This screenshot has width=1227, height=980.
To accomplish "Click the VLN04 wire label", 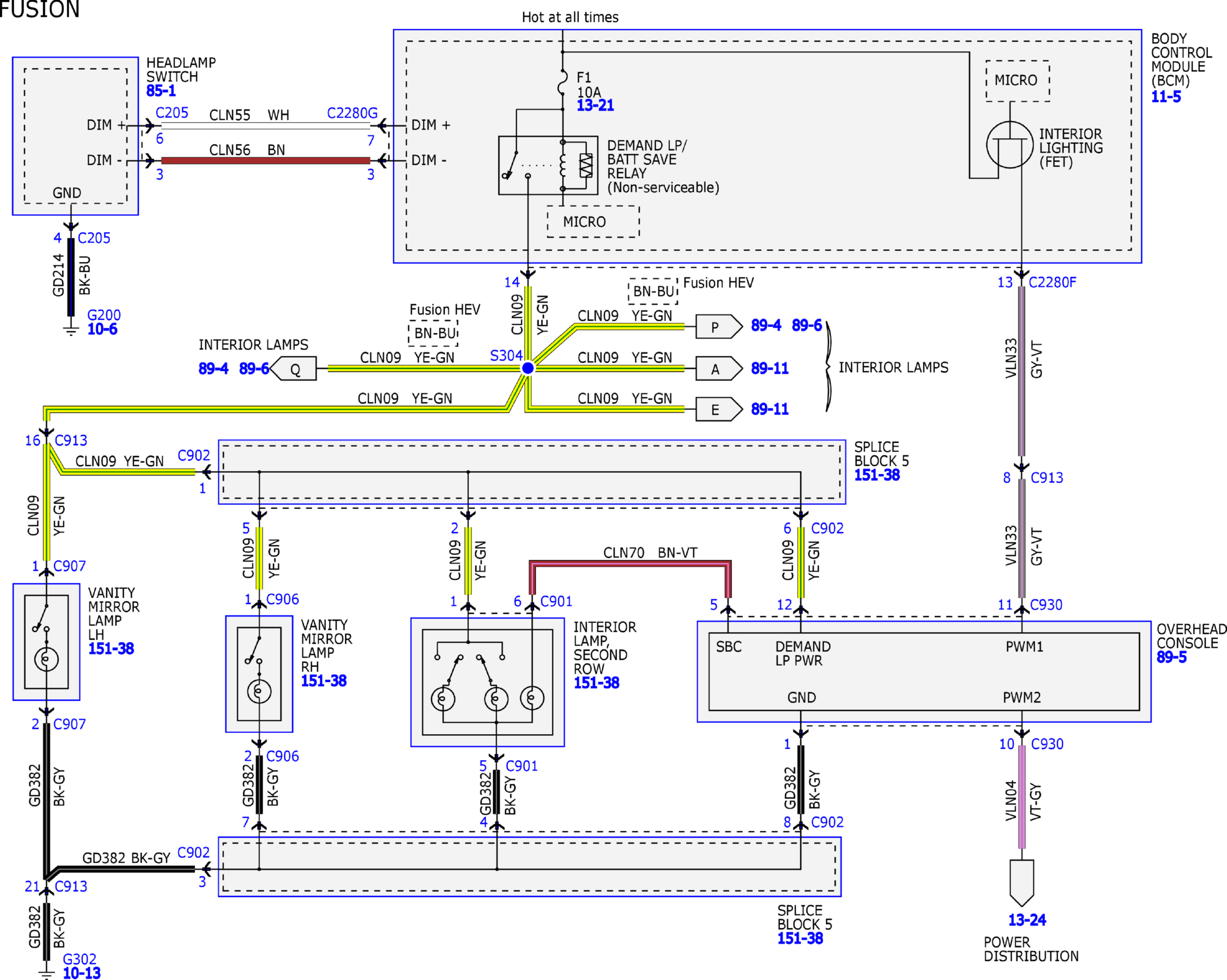I will [x=1011, y=800].
